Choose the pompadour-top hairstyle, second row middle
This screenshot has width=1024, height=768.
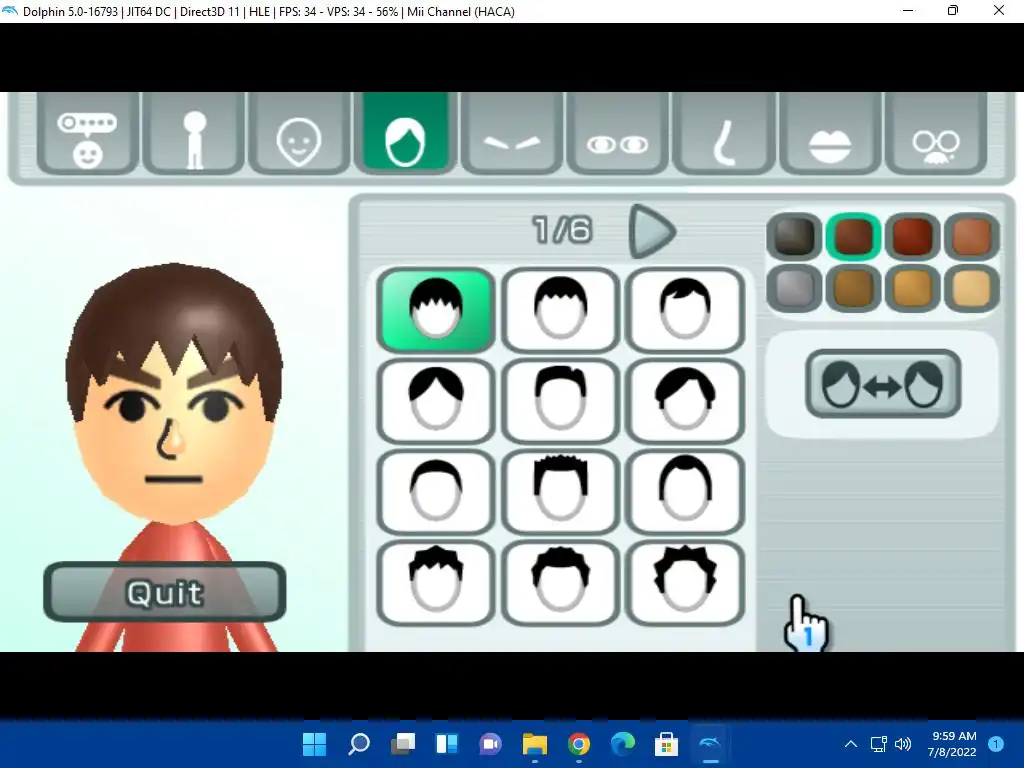tap(560, 401)
